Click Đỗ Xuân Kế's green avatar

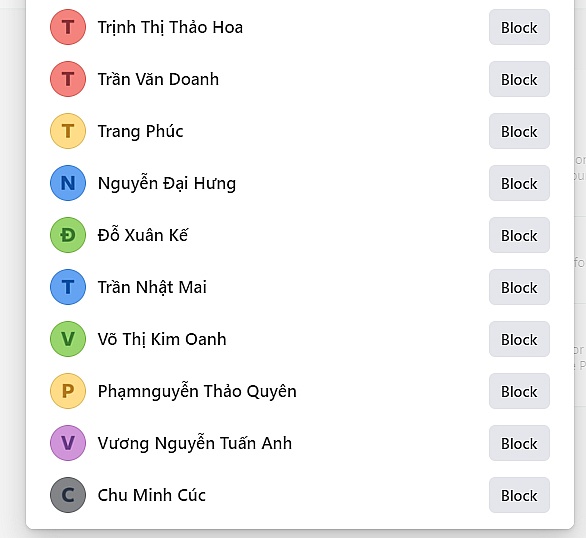click(x=68, y=235)
